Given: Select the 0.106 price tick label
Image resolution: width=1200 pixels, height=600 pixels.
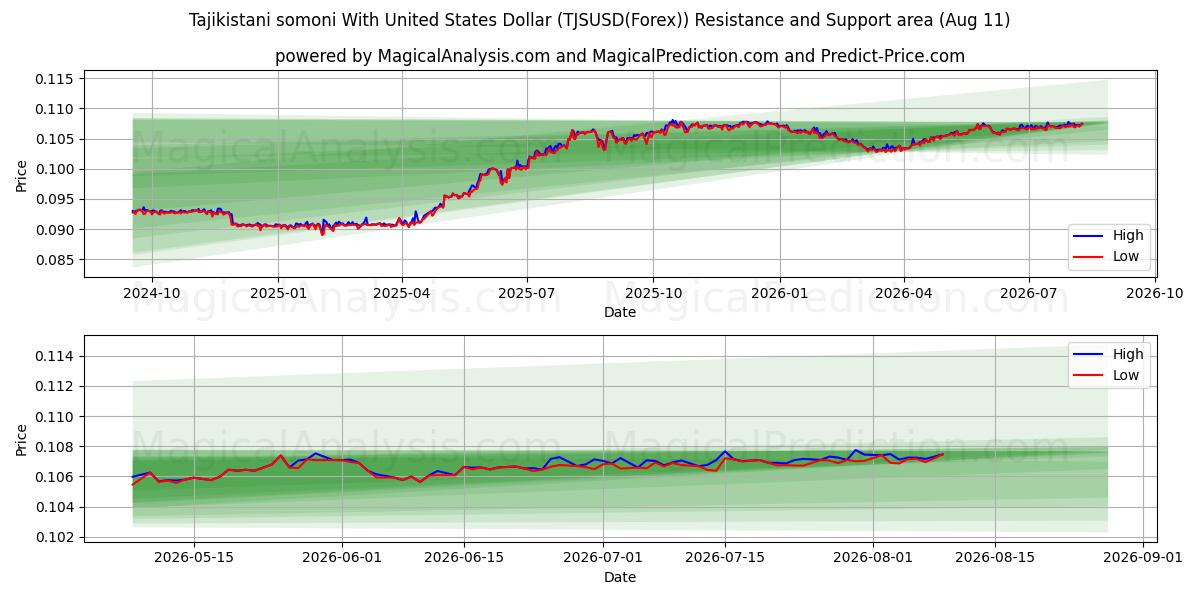Looking at the screenshot, I should 56,477.
